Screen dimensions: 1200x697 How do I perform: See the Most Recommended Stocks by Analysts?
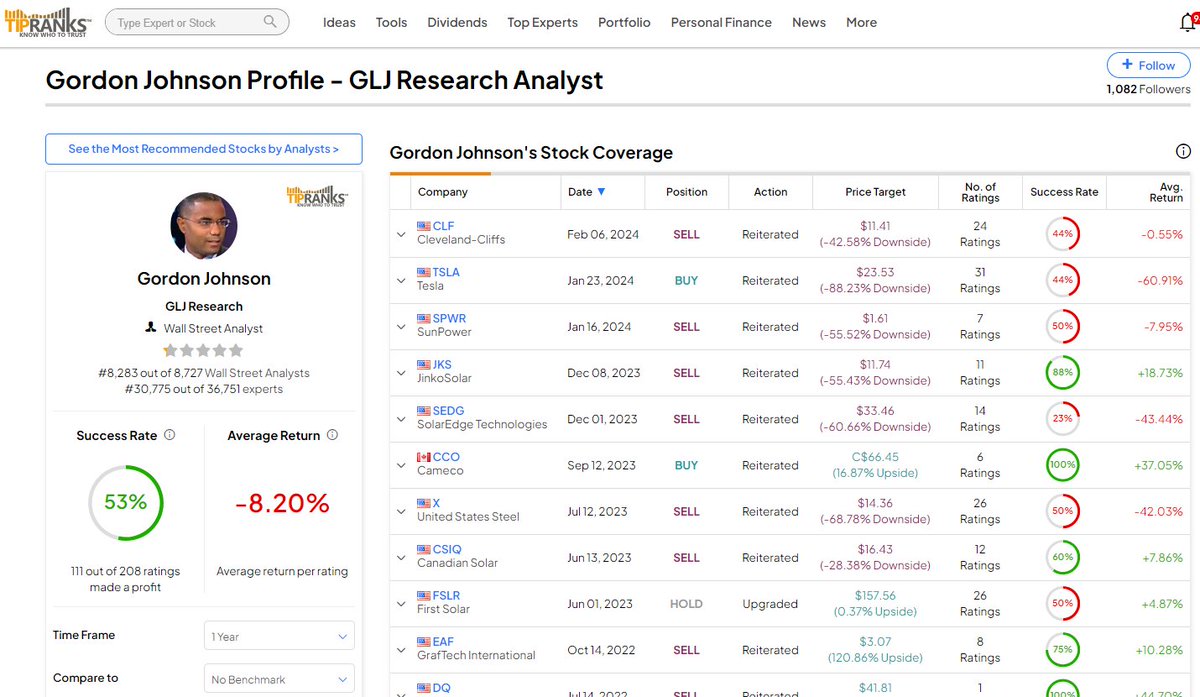pyautogui.click(x=203, y=149)
